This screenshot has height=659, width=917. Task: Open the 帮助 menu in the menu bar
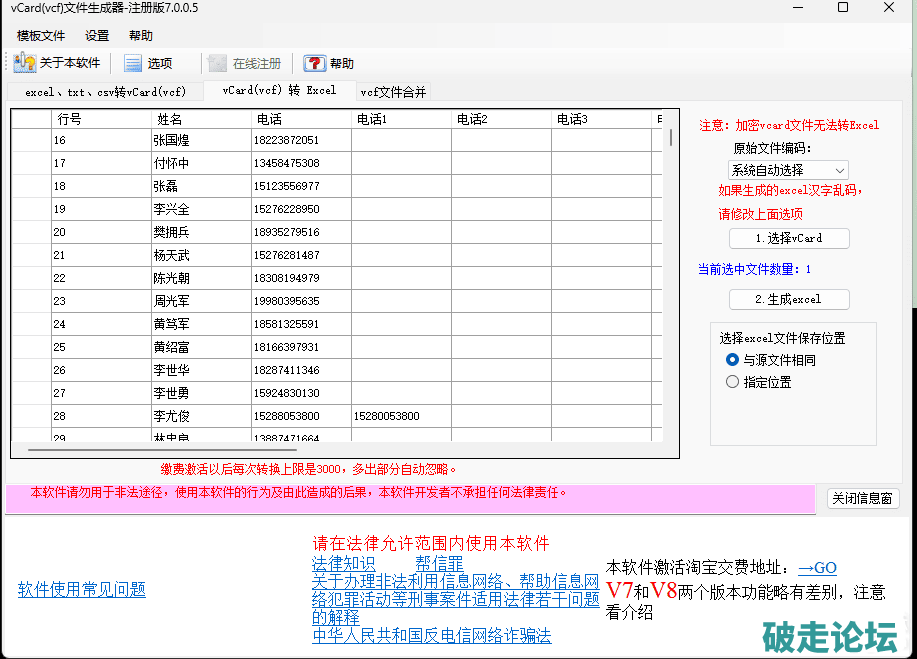[141, 36]
